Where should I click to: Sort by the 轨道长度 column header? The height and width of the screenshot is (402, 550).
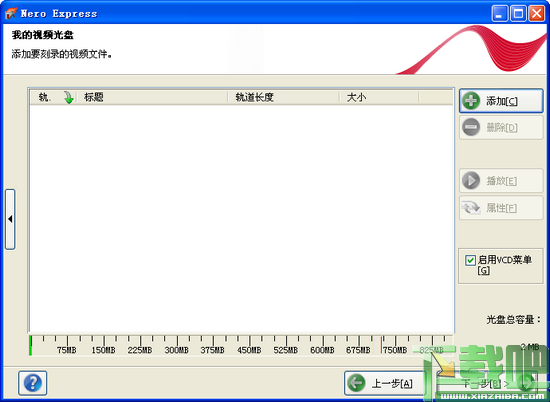(283, 97)
